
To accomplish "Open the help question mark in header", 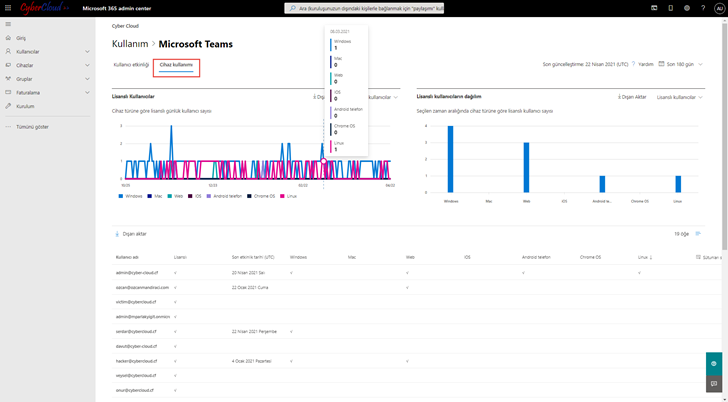I will tap(703, 8).
